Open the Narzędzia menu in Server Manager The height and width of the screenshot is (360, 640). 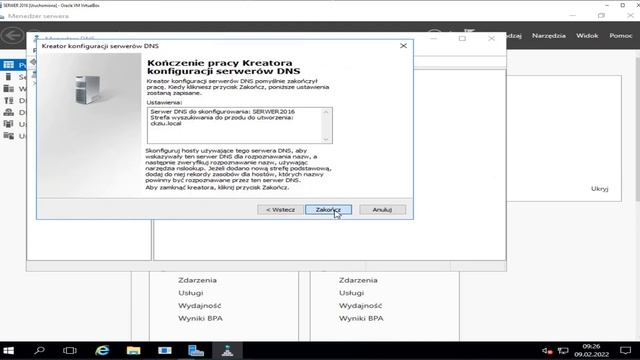pyautogui.click(x=549, y=36)
